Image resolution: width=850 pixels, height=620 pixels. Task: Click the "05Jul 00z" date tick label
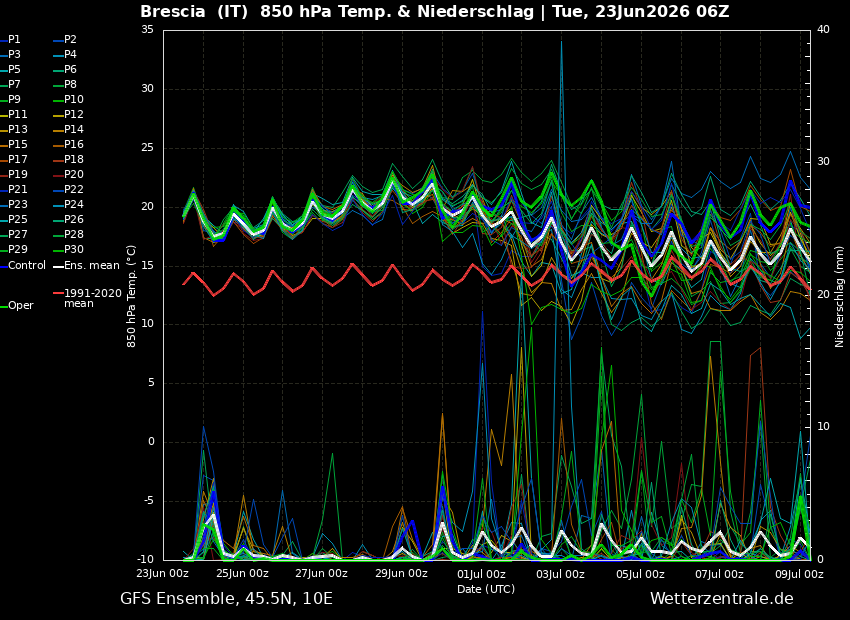[640, 574]
